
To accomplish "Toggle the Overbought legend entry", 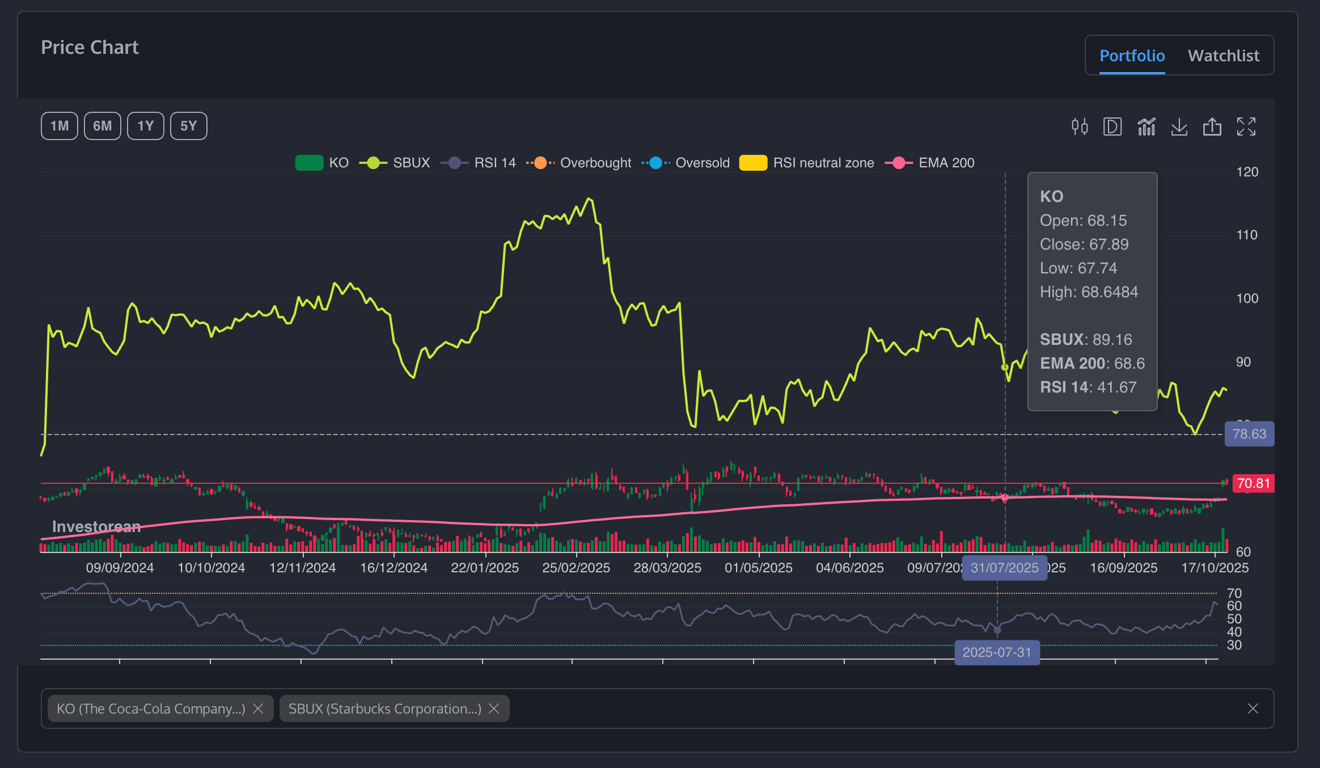I will [580, 163].
